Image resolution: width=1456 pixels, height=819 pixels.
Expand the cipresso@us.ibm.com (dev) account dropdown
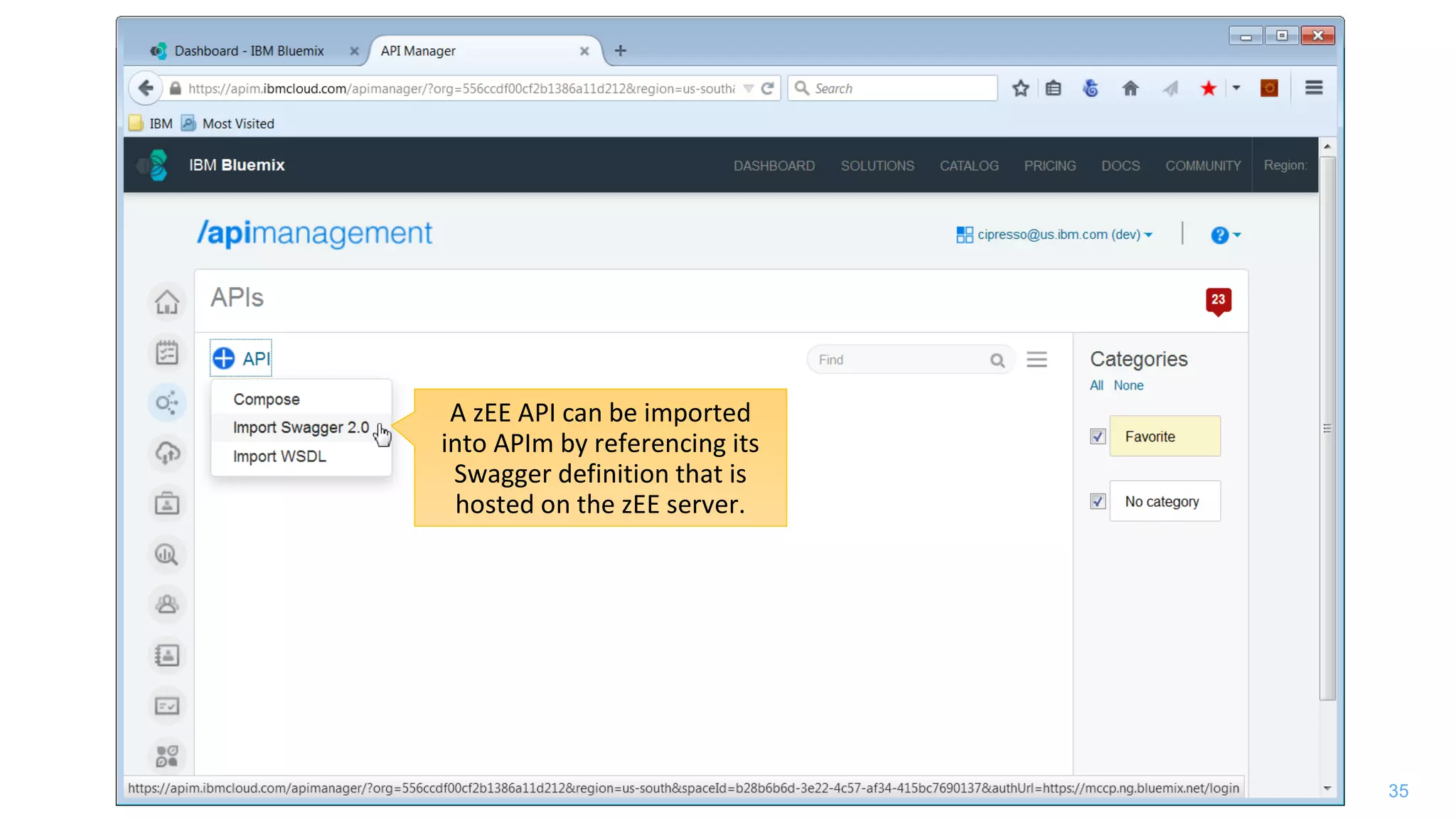point(1054,235)
